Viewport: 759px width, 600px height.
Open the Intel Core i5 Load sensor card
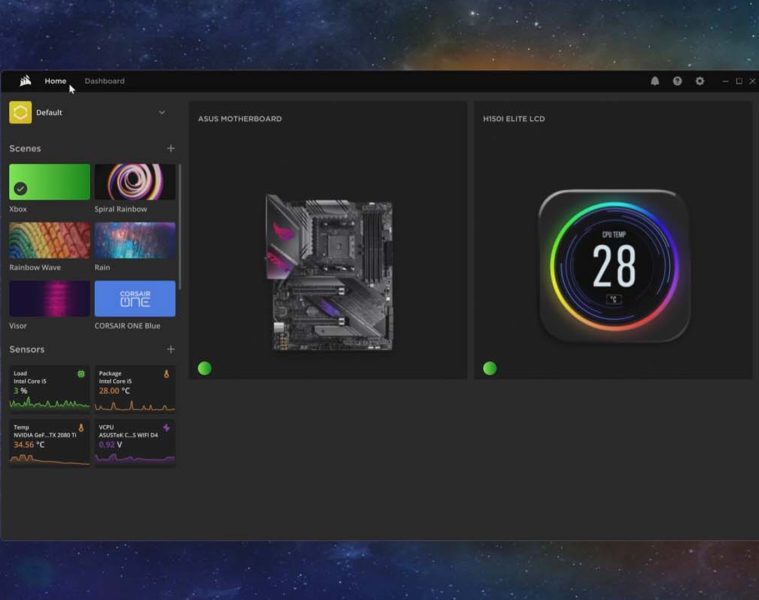tap(49, 389)
